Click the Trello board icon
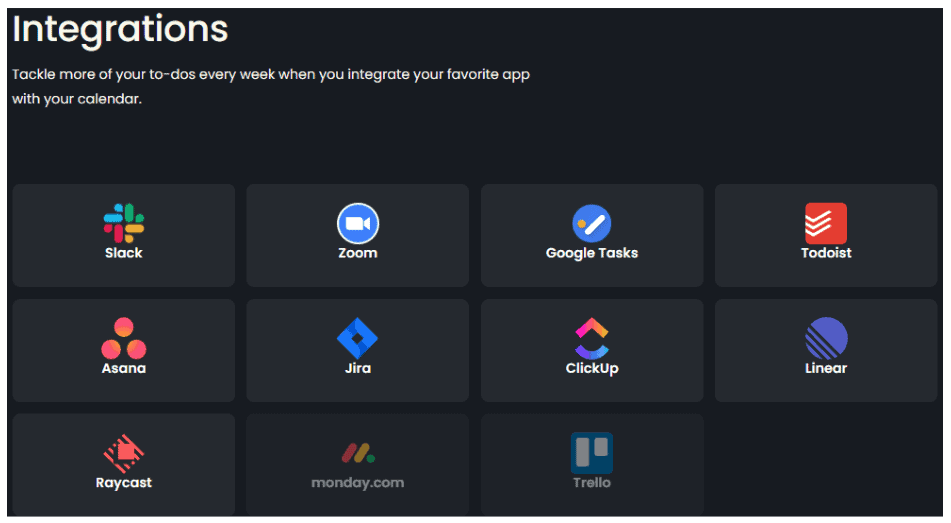Screen dimensions: 951x523 pos(592,453)
